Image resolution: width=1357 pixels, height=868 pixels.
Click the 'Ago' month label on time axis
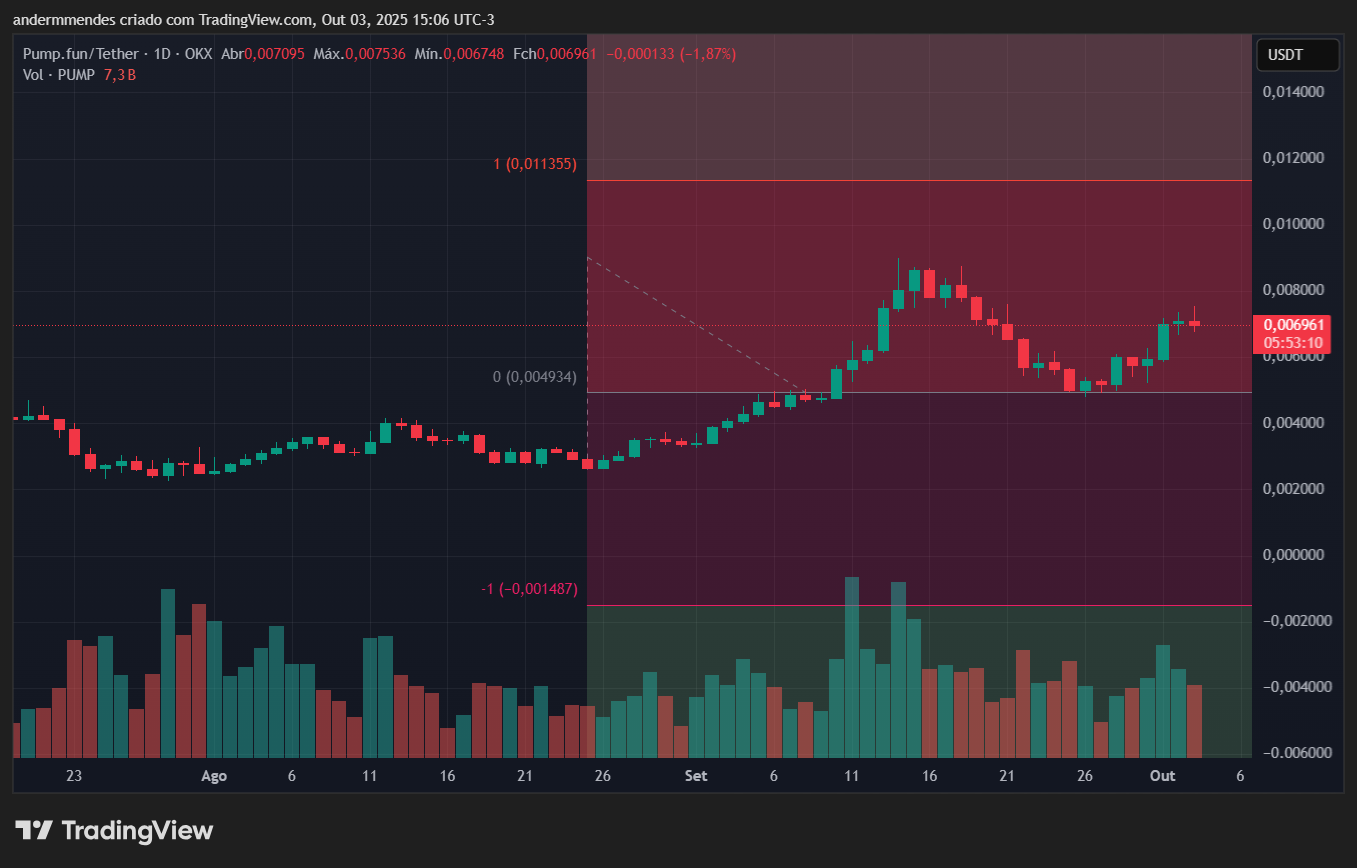tap(214, 776)
